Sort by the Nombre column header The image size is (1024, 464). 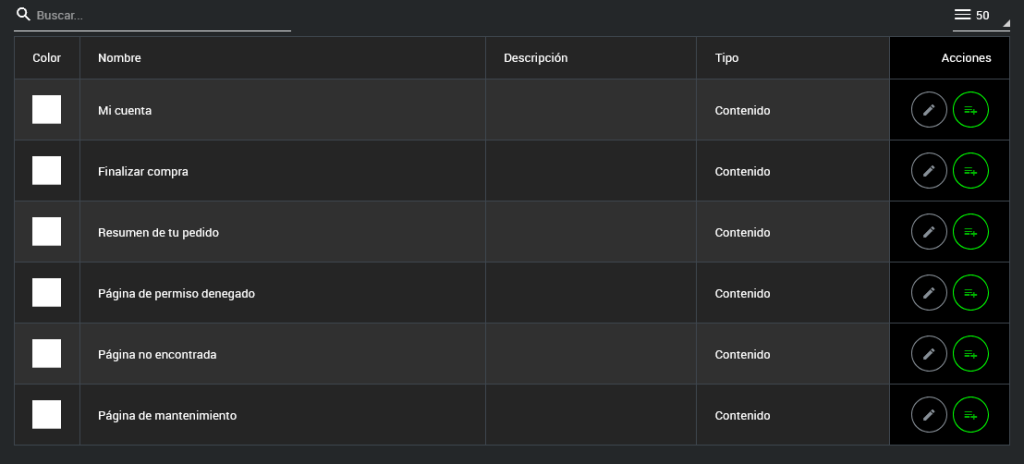coord(119,58)
